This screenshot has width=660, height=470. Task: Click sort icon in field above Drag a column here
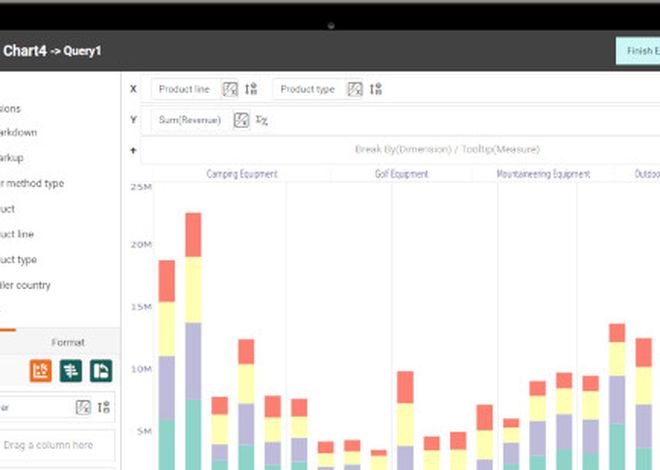(104, 407)
